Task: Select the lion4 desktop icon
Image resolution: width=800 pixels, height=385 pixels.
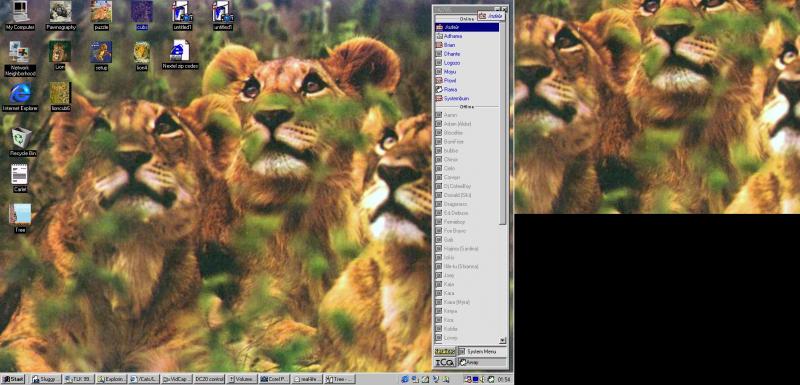Action: point(142,56)
